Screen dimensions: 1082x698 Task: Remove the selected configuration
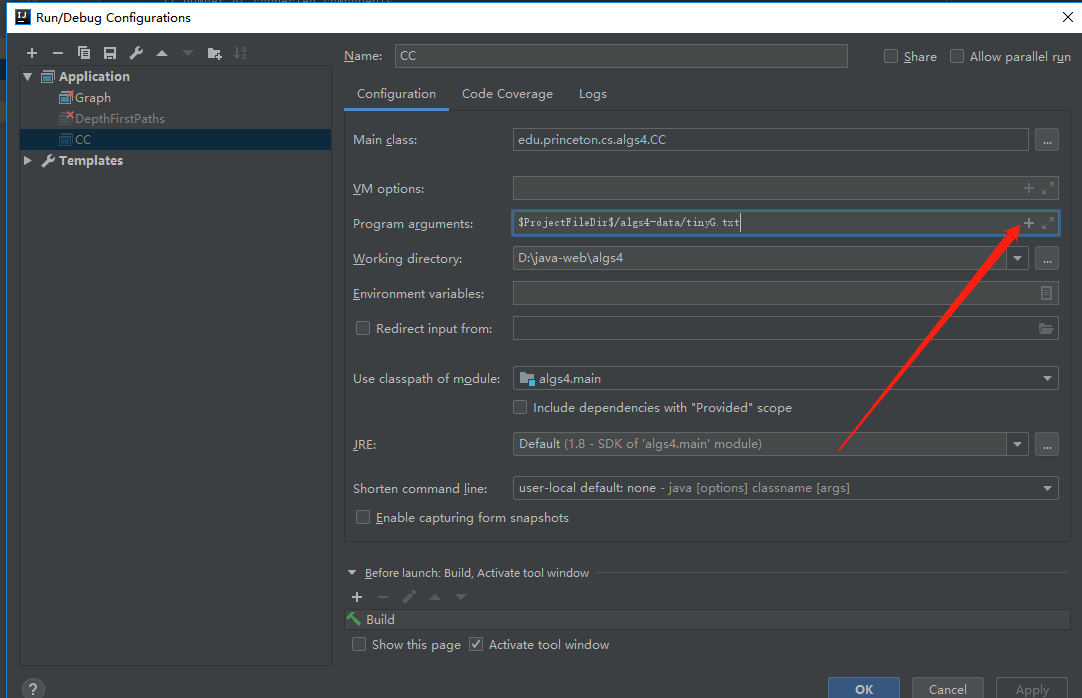point(58,53)
